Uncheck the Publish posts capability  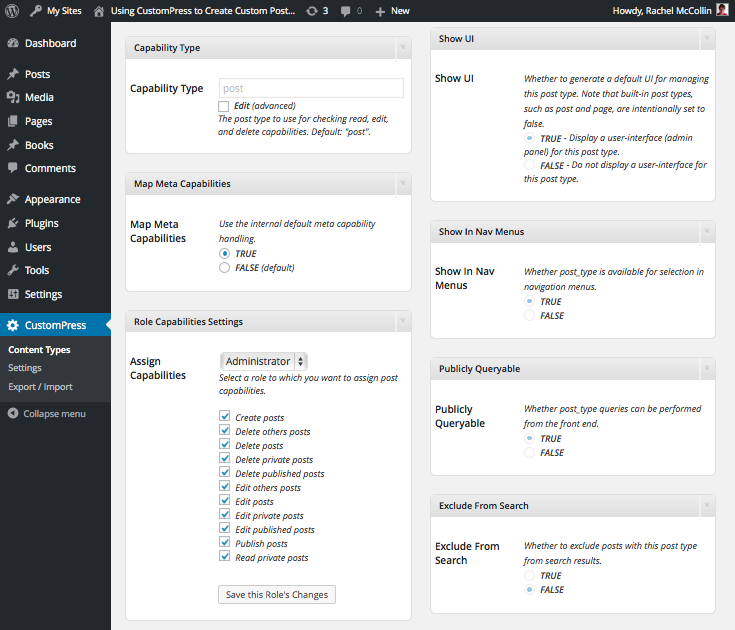click(x=225, y=542)
